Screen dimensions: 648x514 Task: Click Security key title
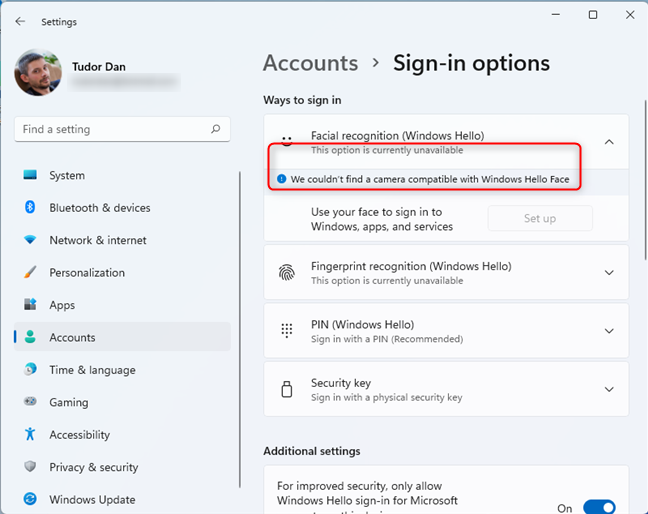[341, 383]
